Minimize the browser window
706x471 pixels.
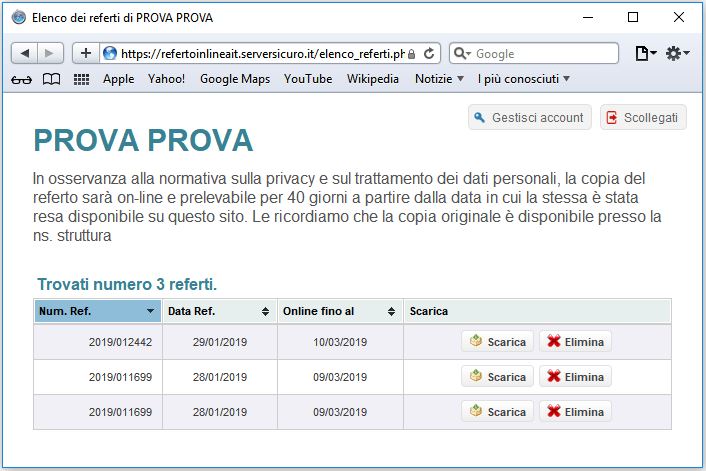588,18
